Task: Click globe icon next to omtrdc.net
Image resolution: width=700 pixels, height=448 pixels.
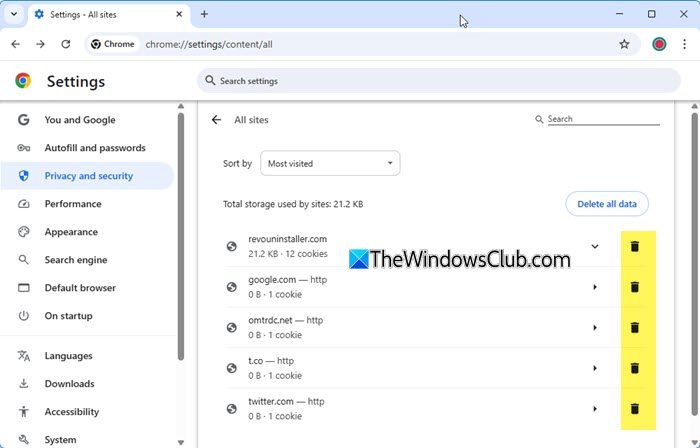Action: point(232,328)
